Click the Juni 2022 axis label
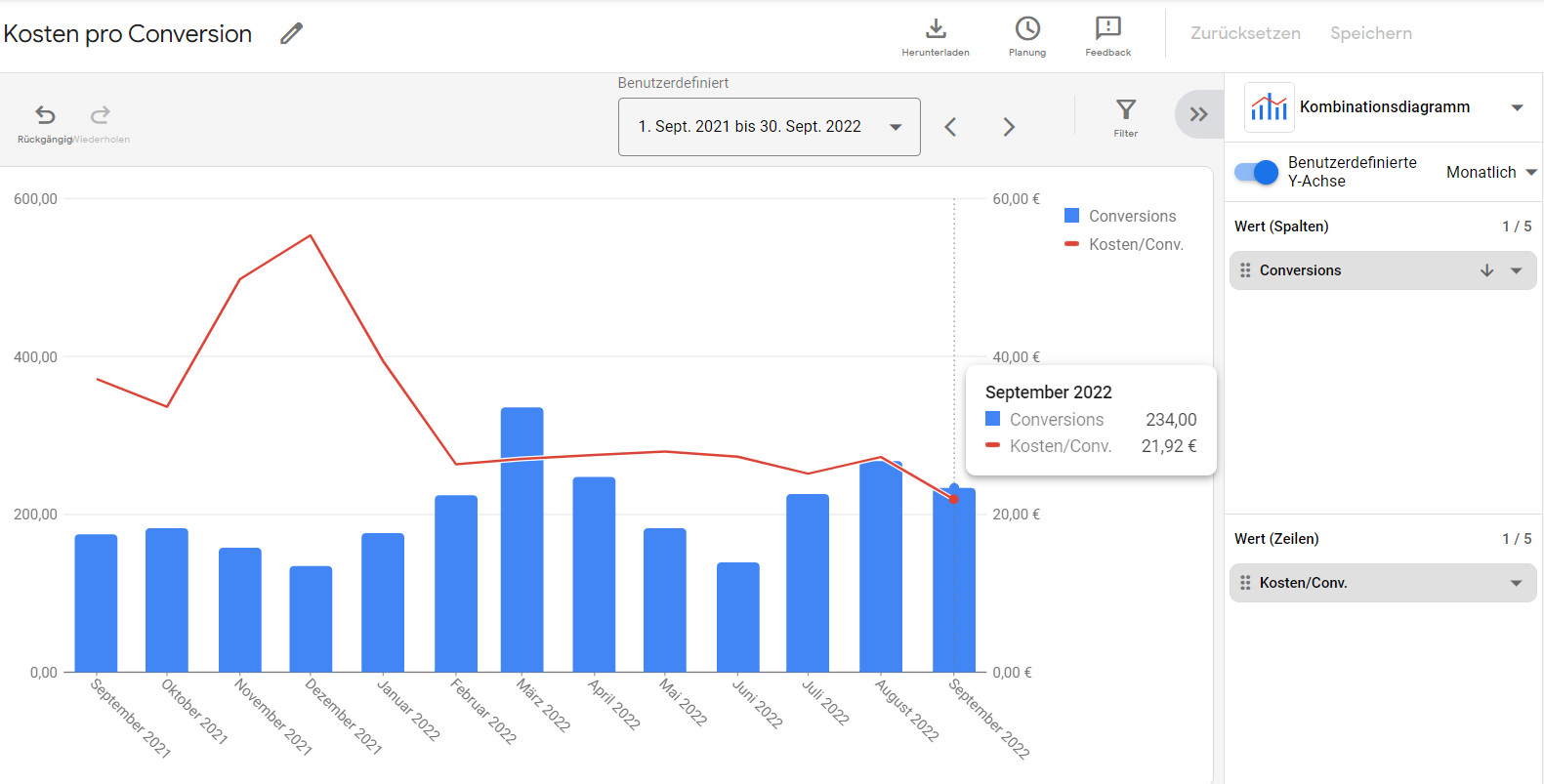This screenshot has height=784, width=1544. point(758,704)
